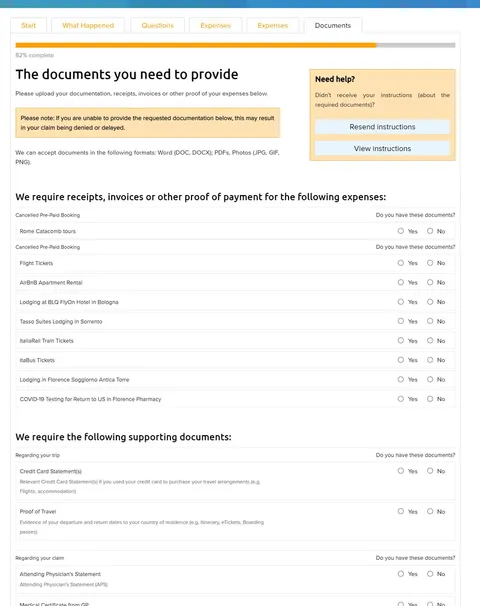
Task: Select Yes for COVID-19 Testing receipt
Action: (x=401, y=398)
